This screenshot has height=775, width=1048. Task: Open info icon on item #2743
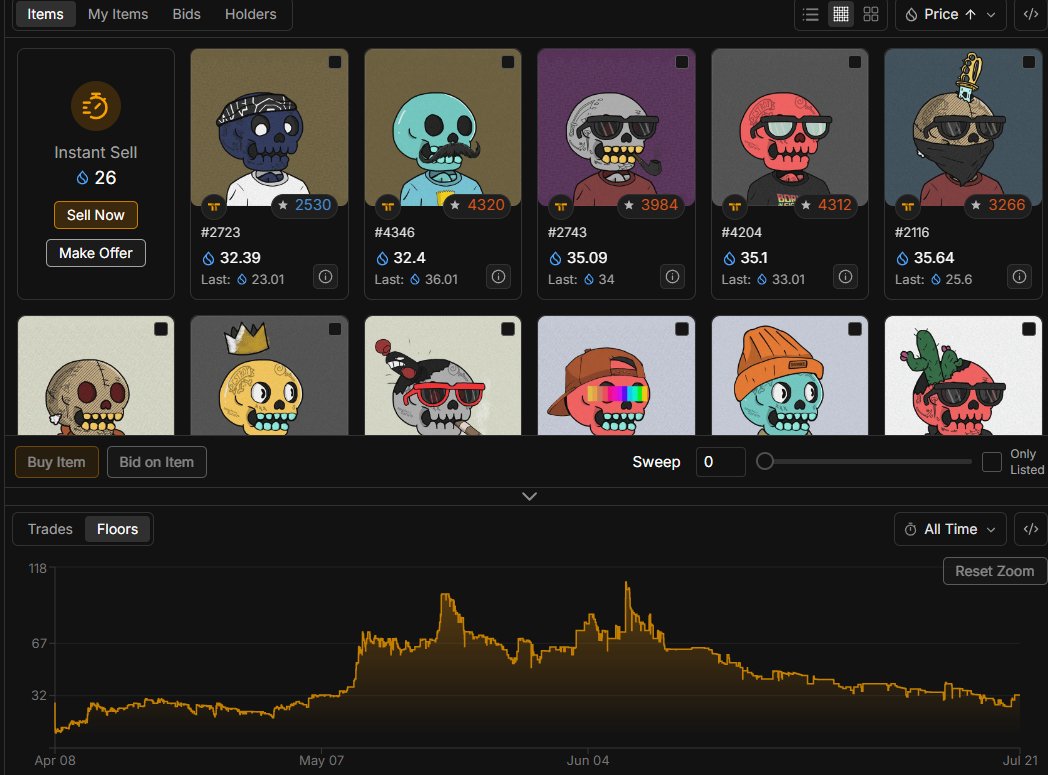672,277
